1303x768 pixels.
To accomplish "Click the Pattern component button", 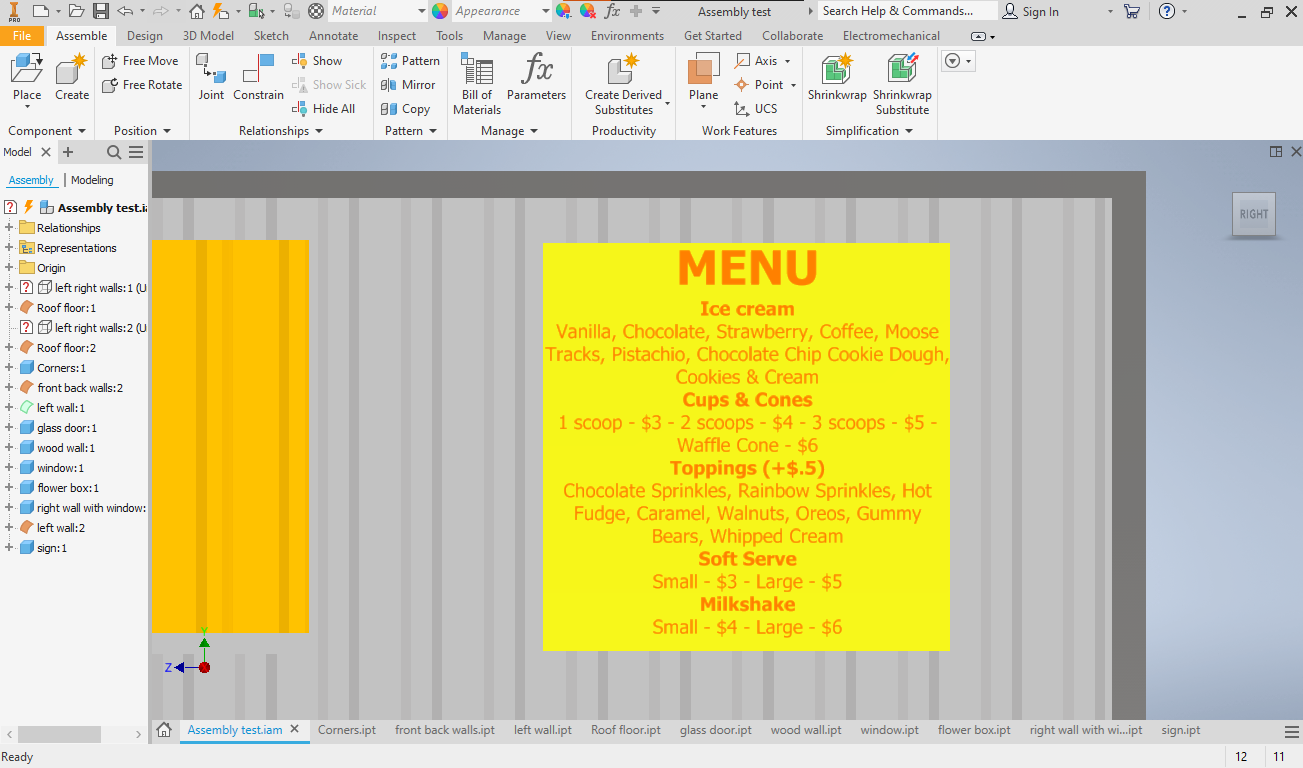I will [x=410, y=61].
